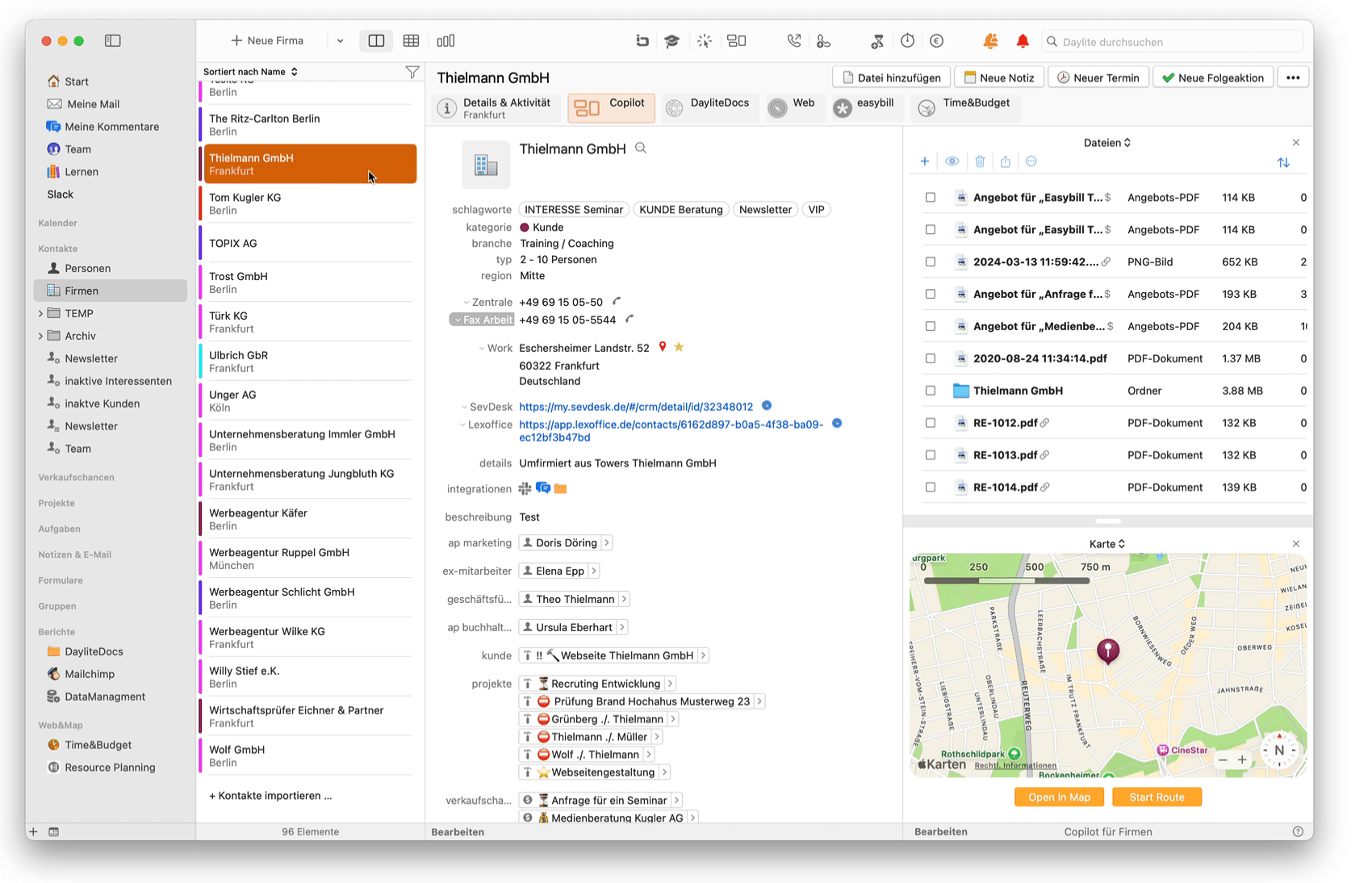Toggle preview eye icon in Dateien panel
This screenshot has width=1372, height=883.
[952, 161]
